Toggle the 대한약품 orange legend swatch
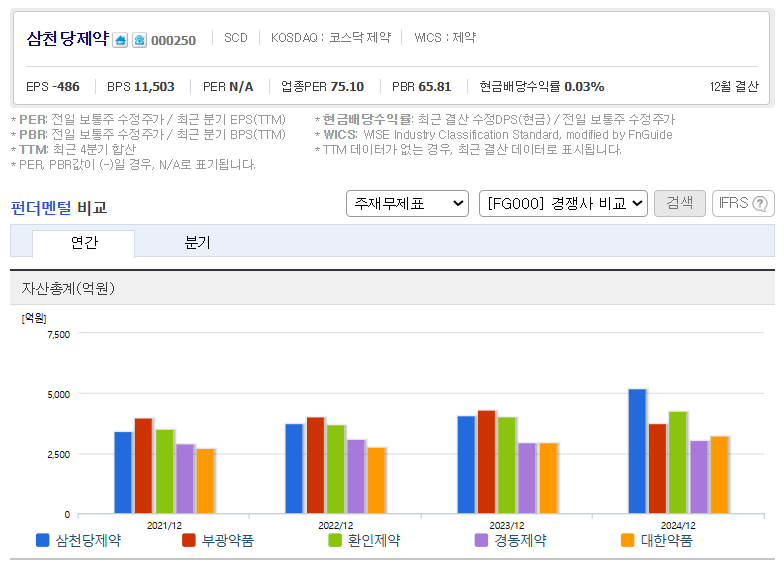The width and height of the screenshot is (784, 569). point(628,540)
